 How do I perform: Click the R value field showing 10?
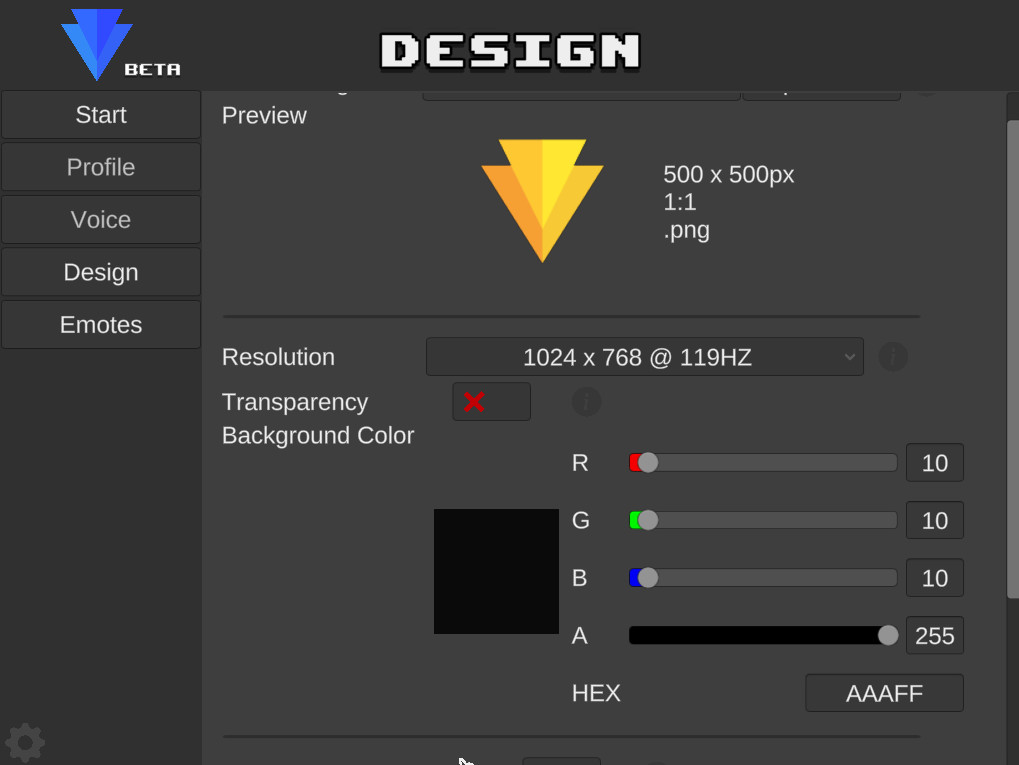[933, 462]
